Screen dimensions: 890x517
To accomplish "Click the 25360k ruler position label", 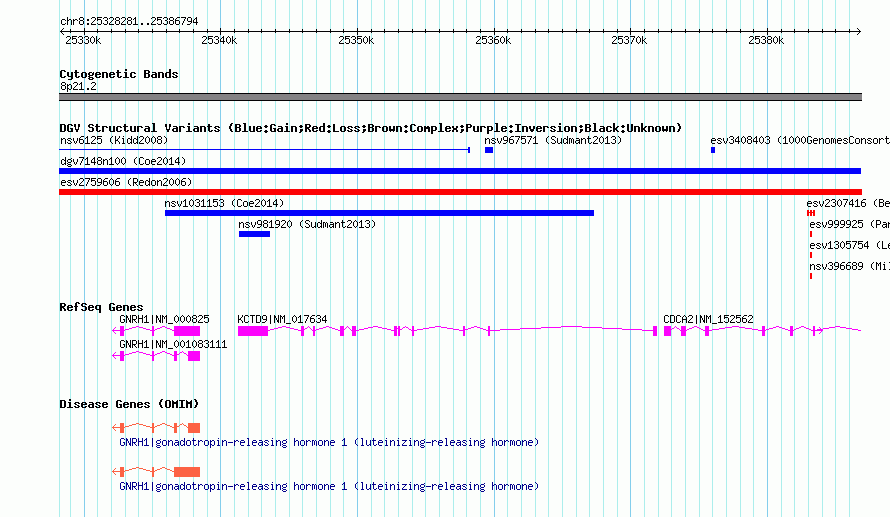I will (493, 40).
